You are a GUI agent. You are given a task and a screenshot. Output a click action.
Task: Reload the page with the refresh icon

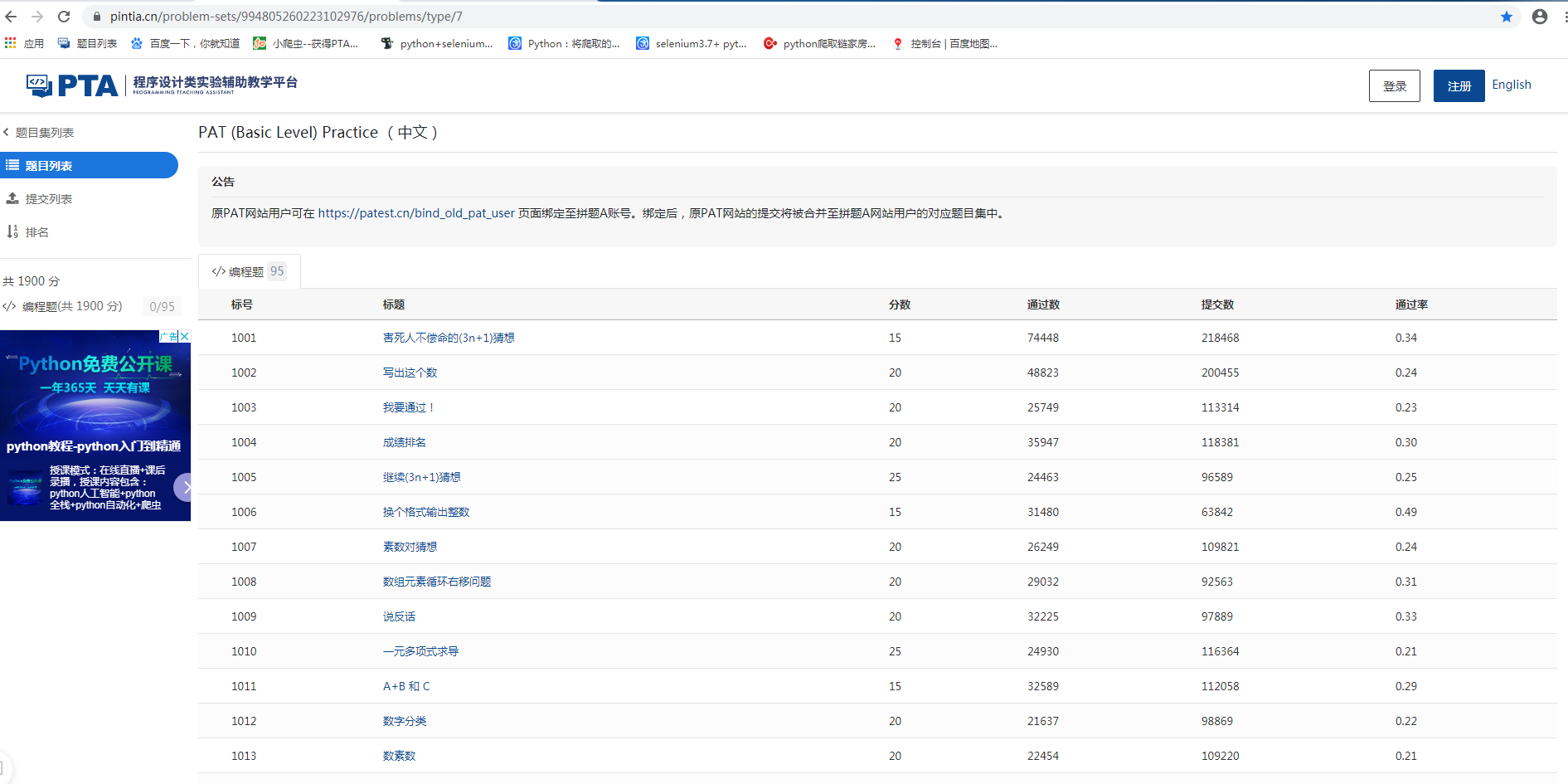64,16
